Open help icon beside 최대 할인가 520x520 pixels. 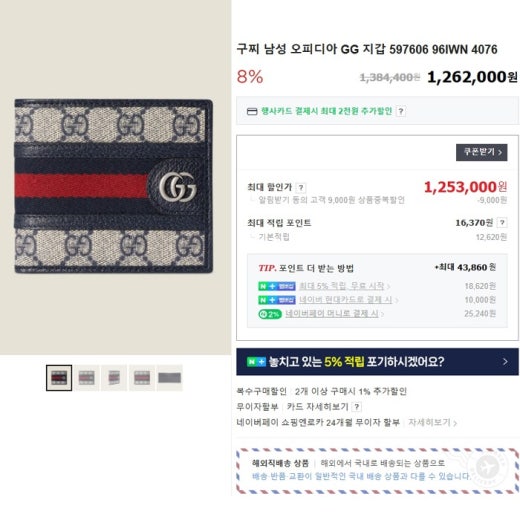tap(301, 188)
